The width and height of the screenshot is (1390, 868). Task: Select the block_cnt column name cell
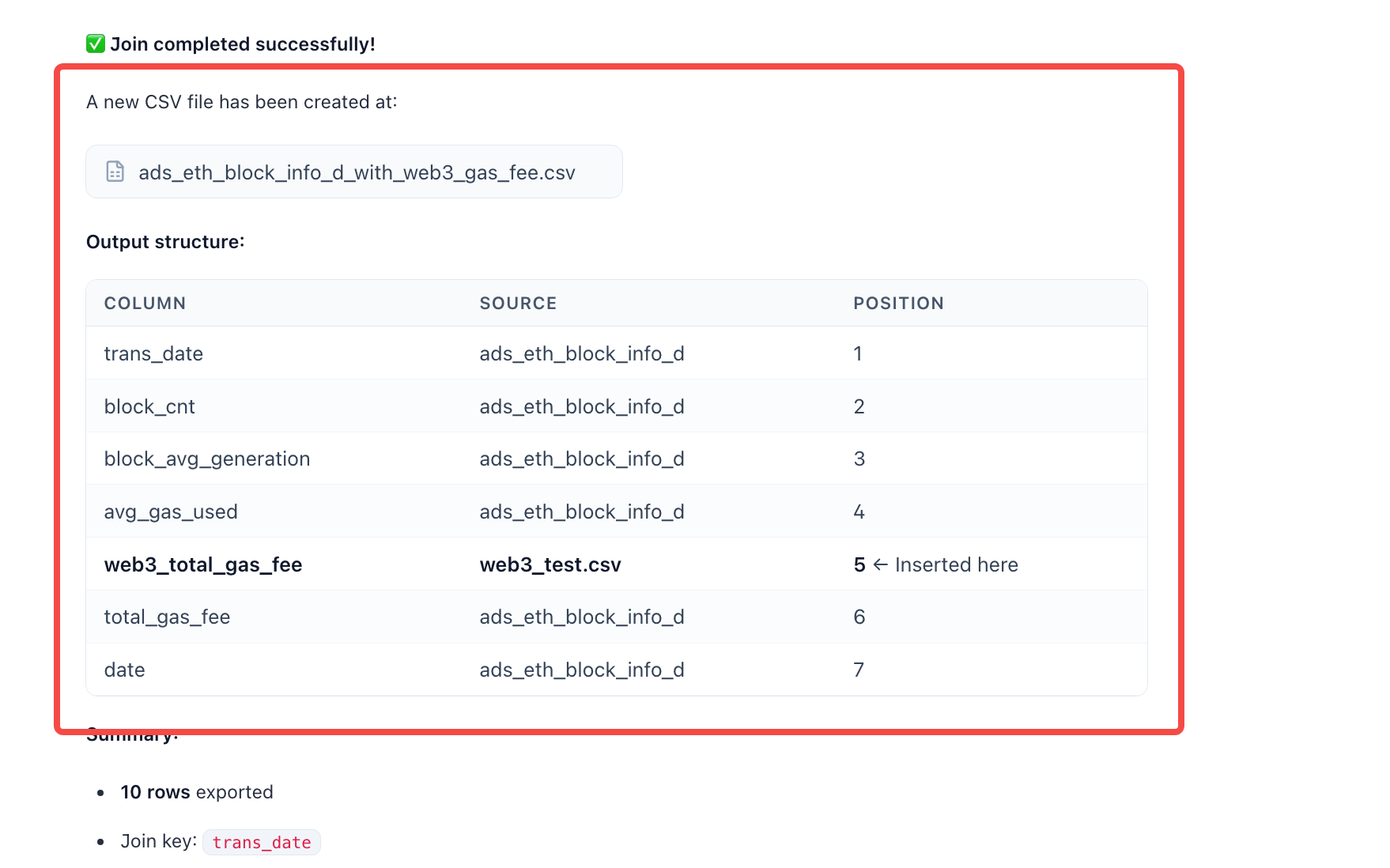coord(149,406)
